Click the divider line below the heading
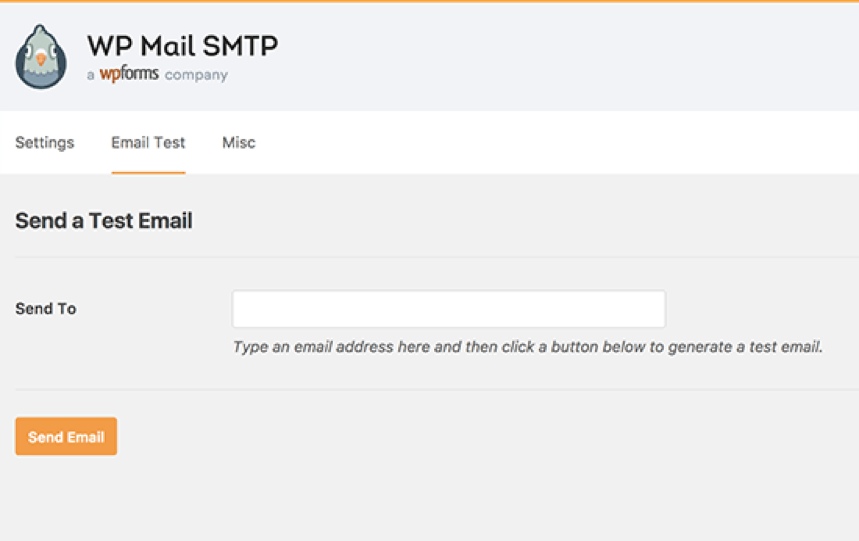This screenshot has width=859, height=541. point(430,257)
